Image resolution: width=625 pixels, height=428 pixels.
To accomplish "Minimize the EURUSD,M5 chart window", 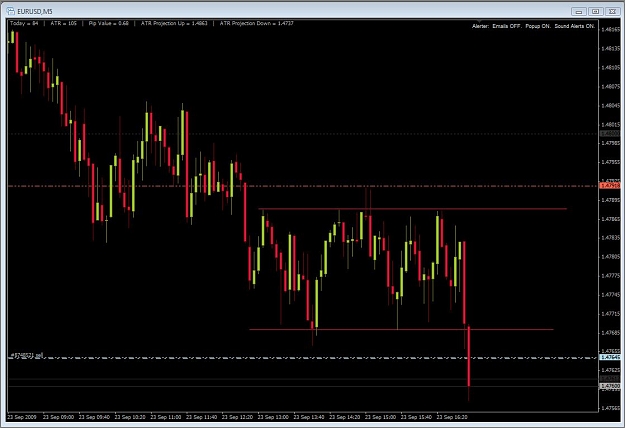I will tap(578, 12).
